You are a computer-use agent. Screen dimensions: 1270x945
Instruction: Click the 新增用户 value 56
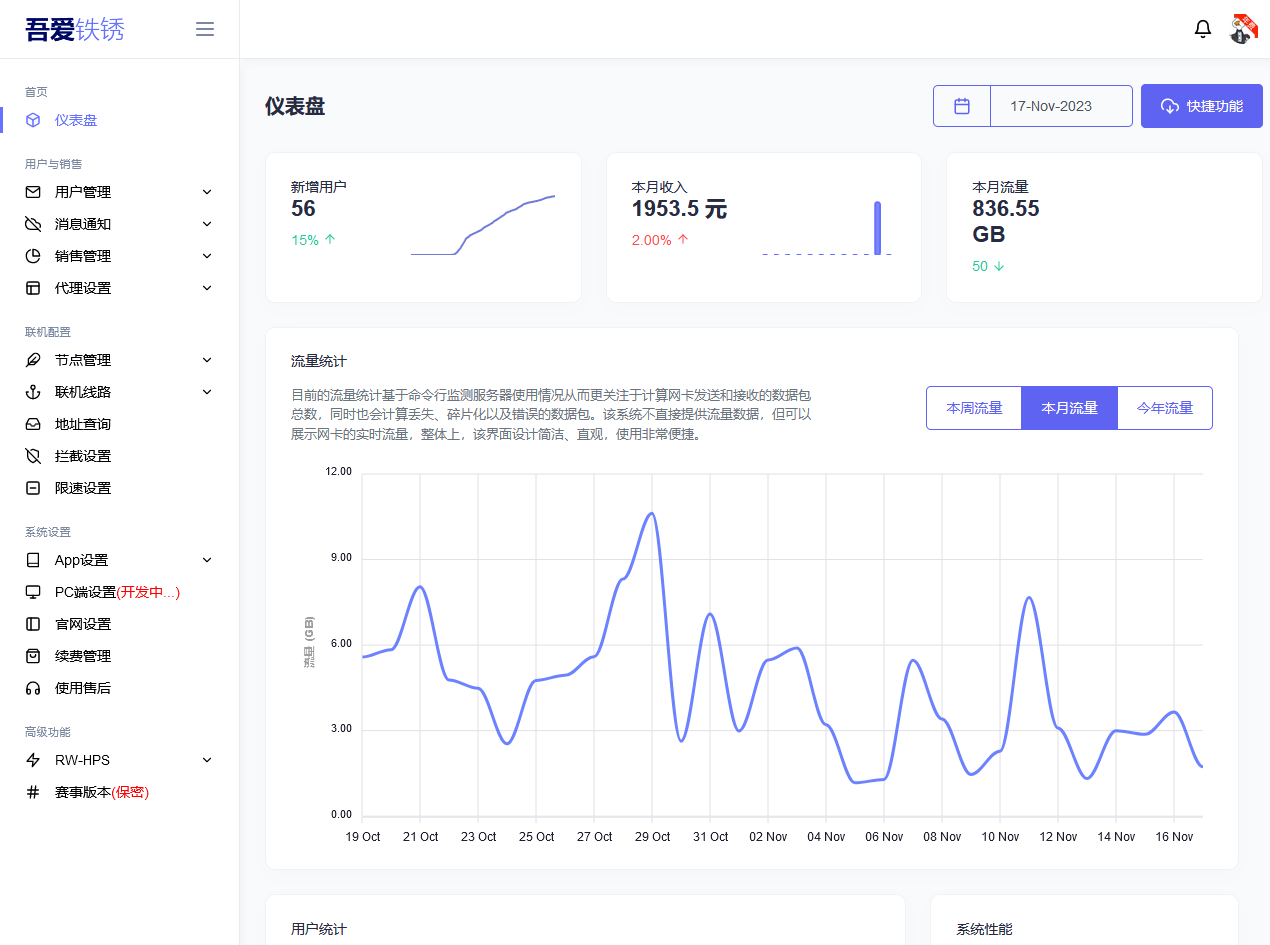303,208
